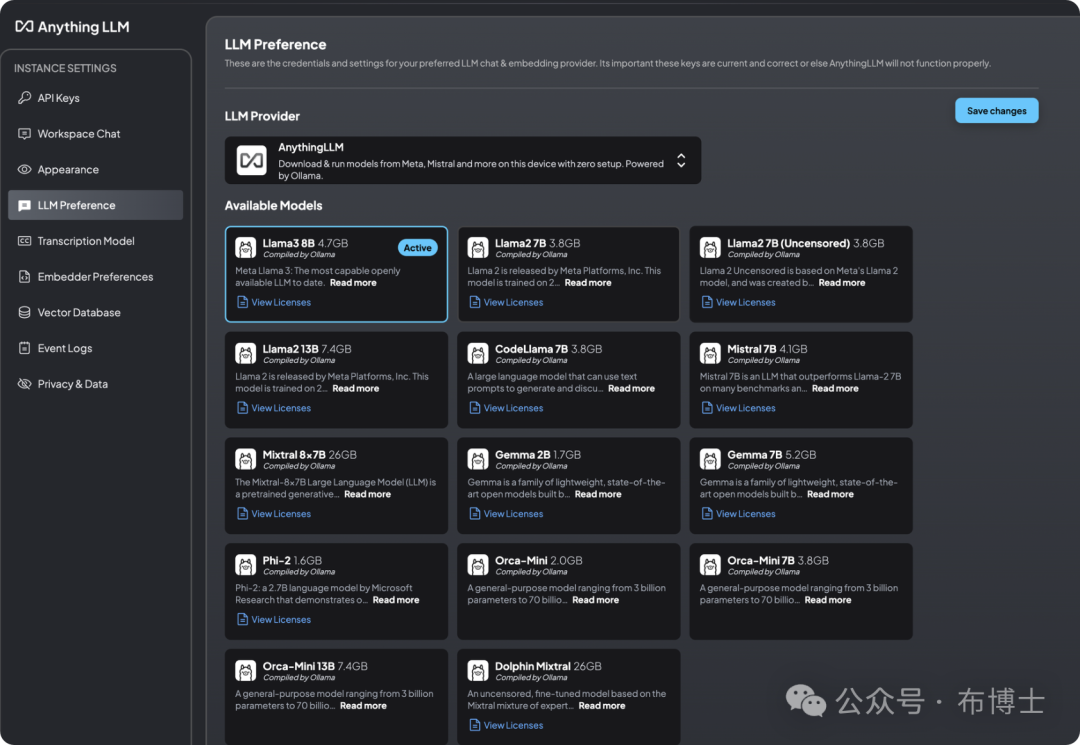Screen dimensions: 1080x745
Task: Click the Transcription Model CC icon
Action: coord(24,241)
